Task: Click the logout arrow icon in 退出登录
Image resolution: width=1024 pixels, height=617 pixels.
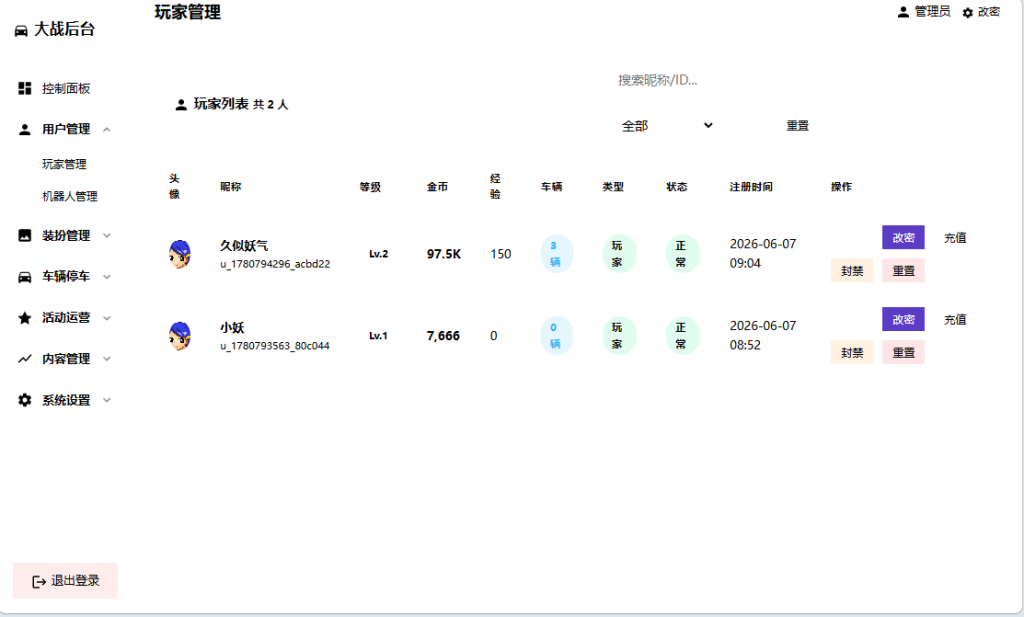Action: click(39, 581)
